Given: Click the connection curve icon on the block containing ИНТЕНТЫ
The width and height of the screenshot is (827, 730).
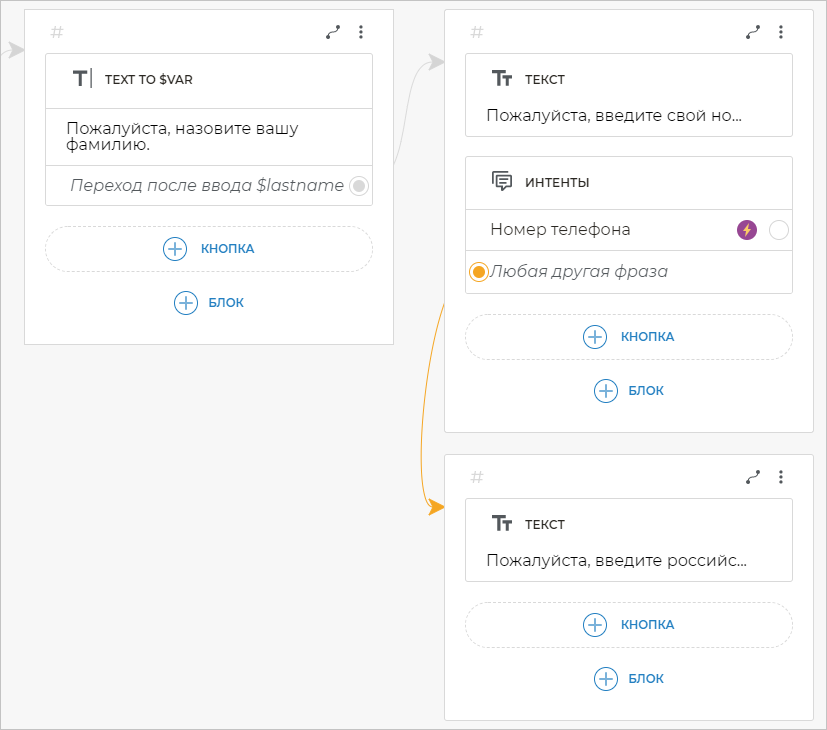Looking at the screenshot, I should click(753, 32).
